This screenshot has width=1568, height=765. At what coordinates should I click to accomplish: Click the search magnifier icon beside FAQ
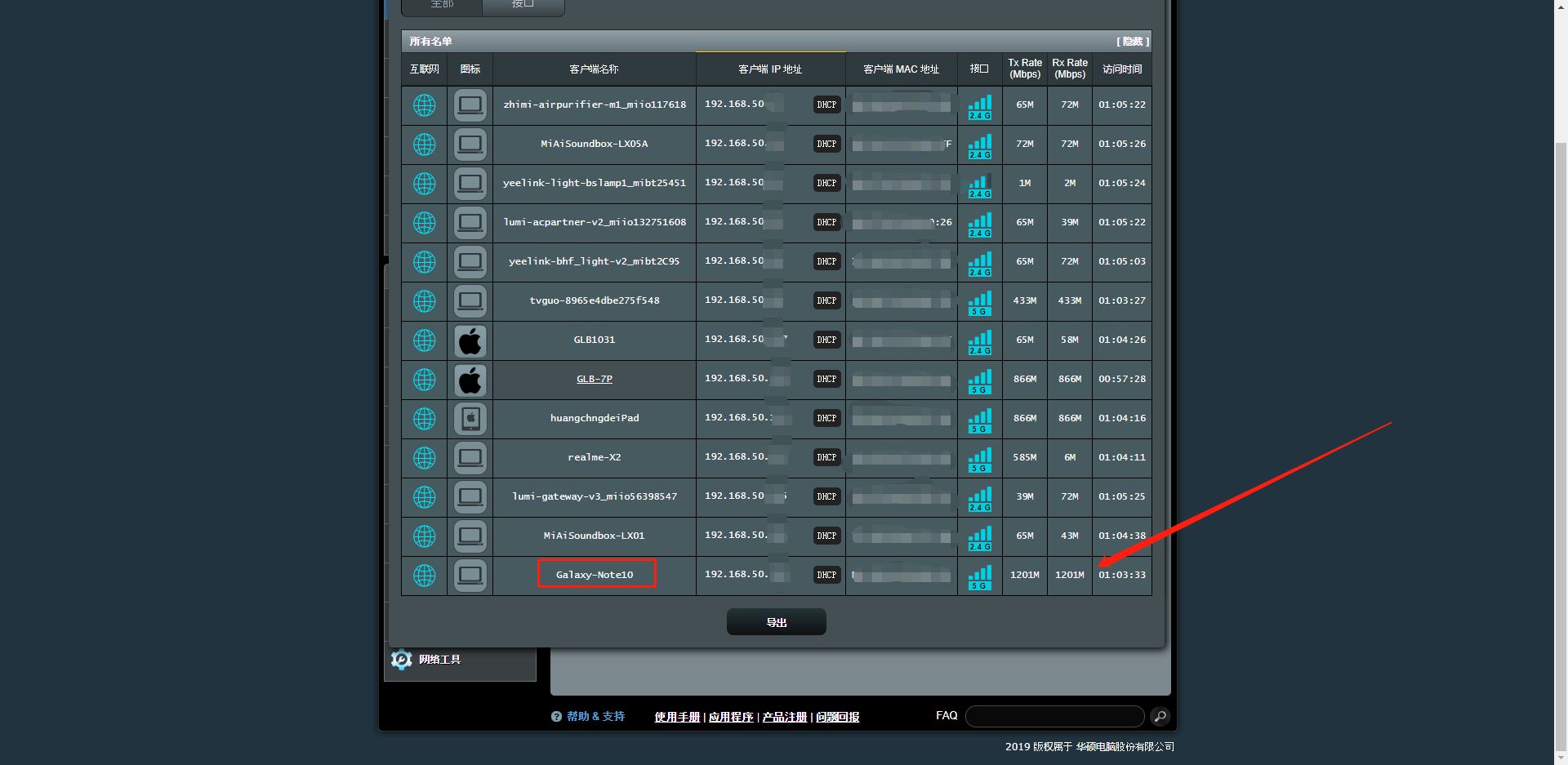tap(1160, 717)
